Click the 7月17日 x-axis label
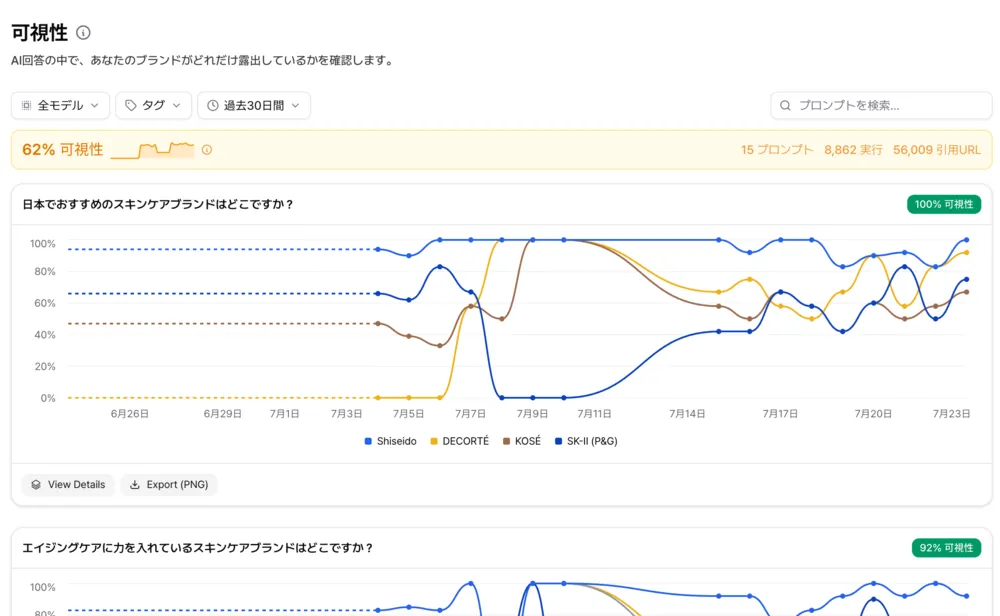1000x616 pixels. [x=780, y=414]
